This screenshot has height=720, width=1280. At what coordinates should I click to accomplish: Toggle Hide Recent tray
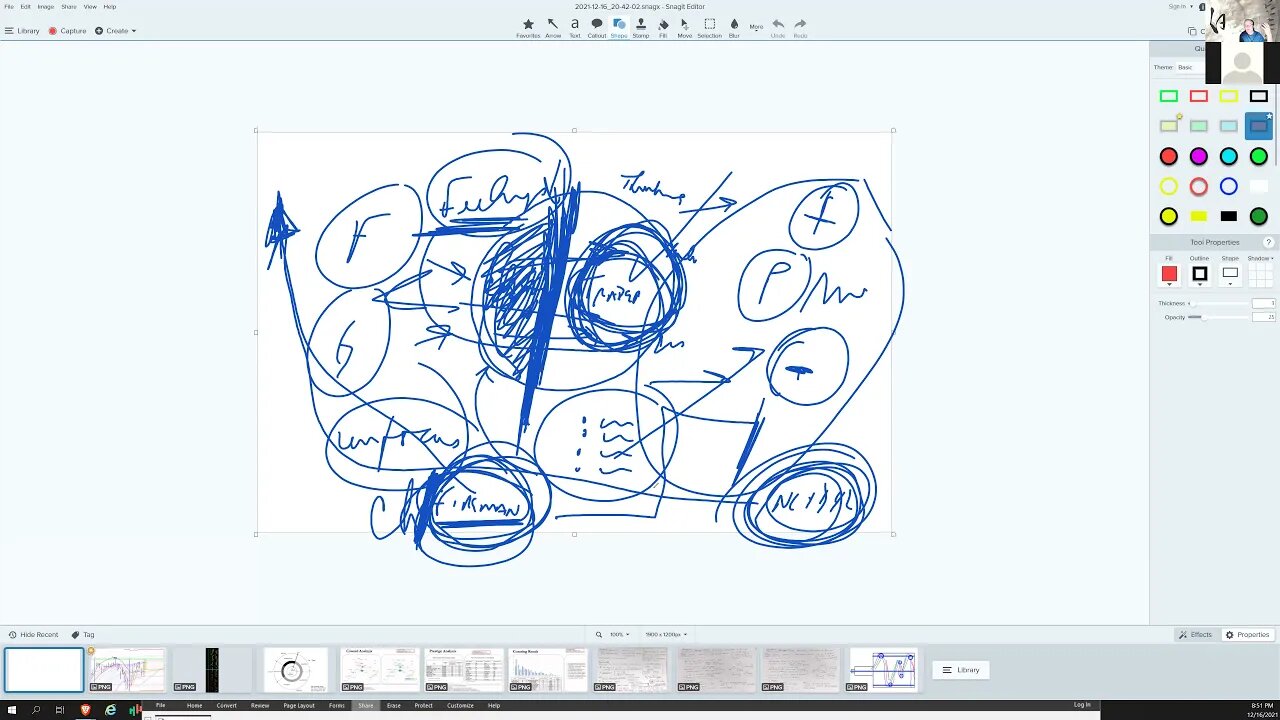(x=33, y=635)
